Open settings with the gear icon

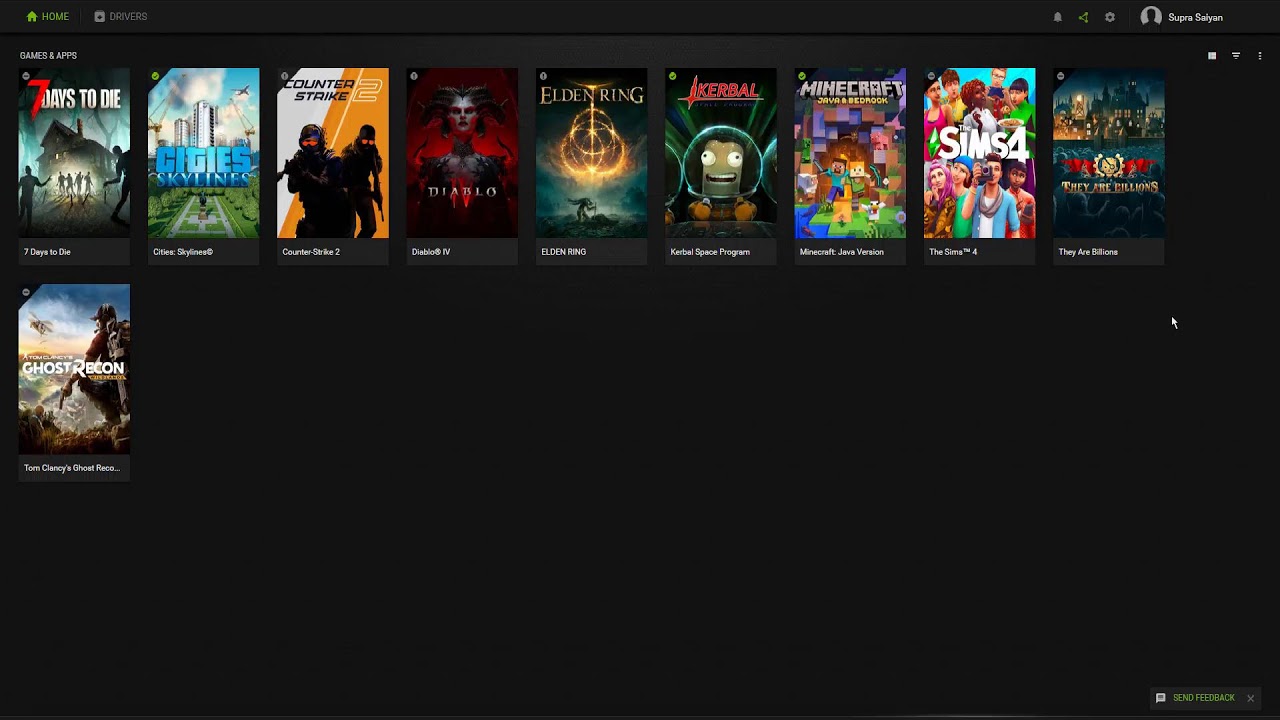(x=1110, y=17)
